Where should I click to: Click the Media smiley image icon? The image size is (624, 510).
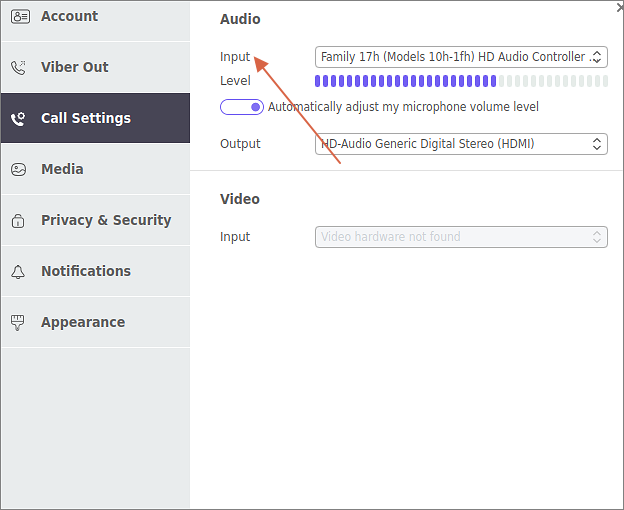tap(19, 170)
